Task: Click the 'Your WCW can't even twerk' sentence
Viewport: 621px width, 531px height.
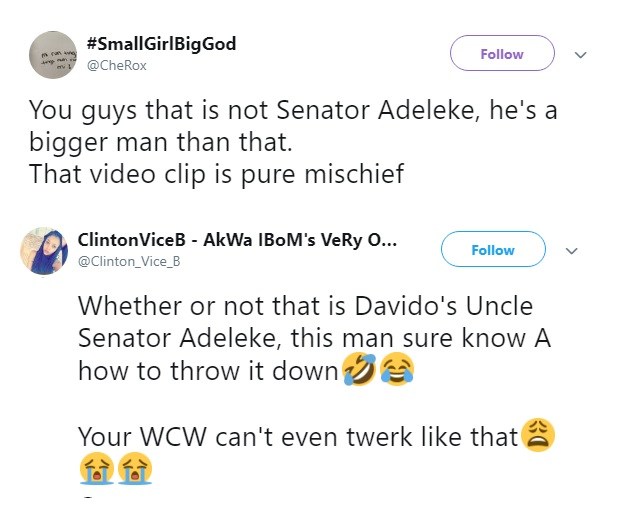Action: pyautogui.click(x=298, y=436)
